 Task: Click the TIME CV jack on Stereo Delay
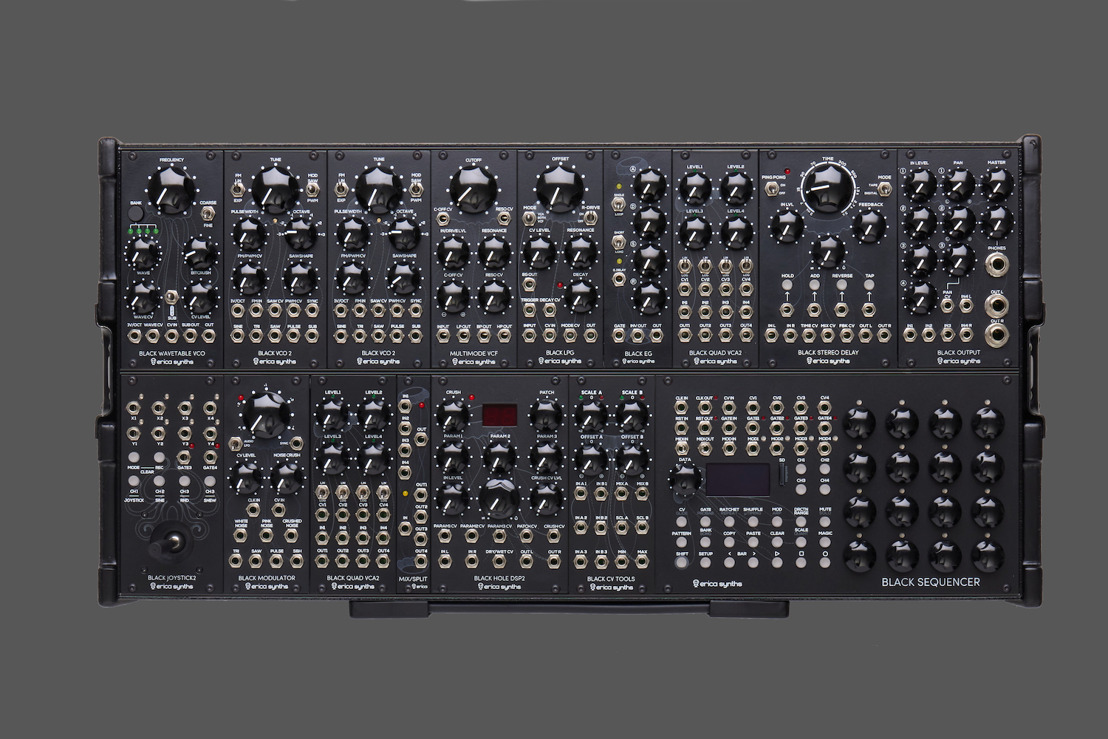pos(809,336)
